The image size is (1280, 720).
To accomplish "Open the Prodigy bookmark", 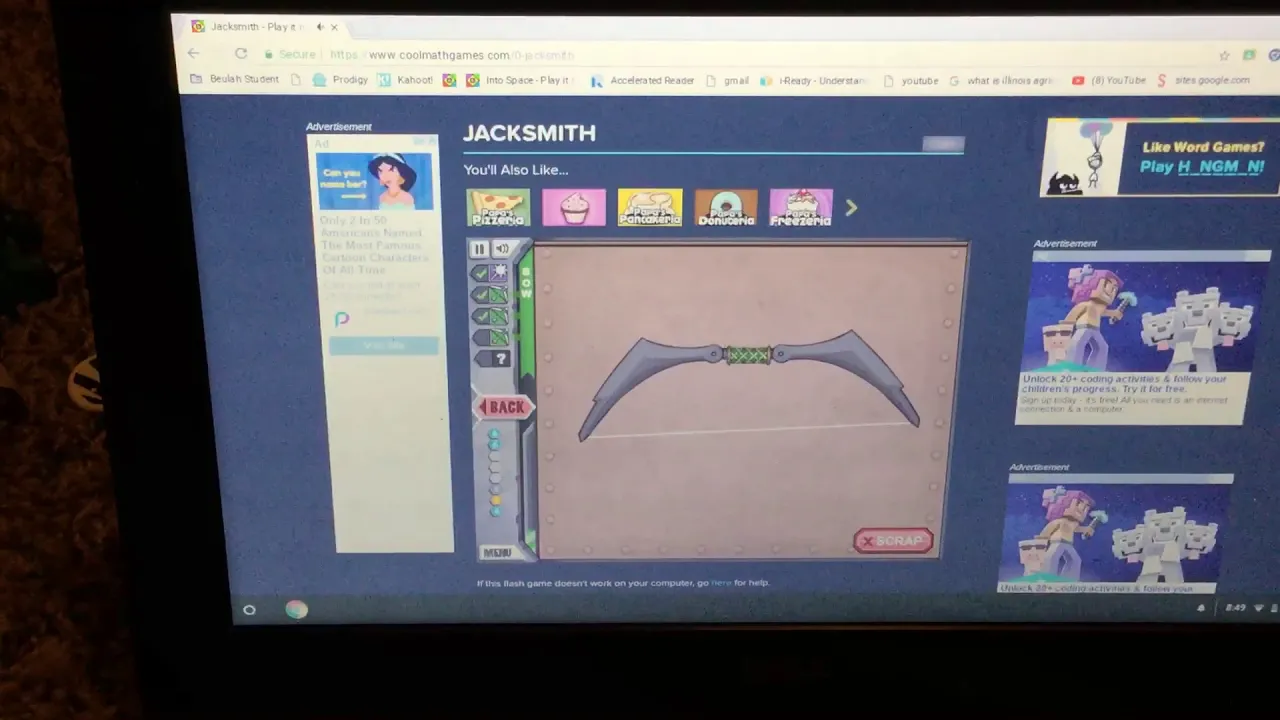I will pos(341,79).
